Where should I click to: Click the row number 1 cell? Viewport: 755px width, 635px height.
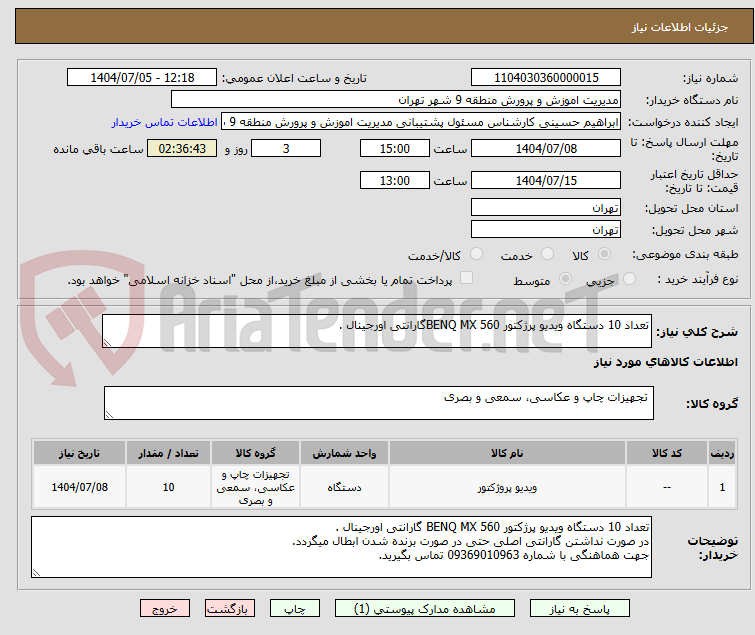coord(722,487)
